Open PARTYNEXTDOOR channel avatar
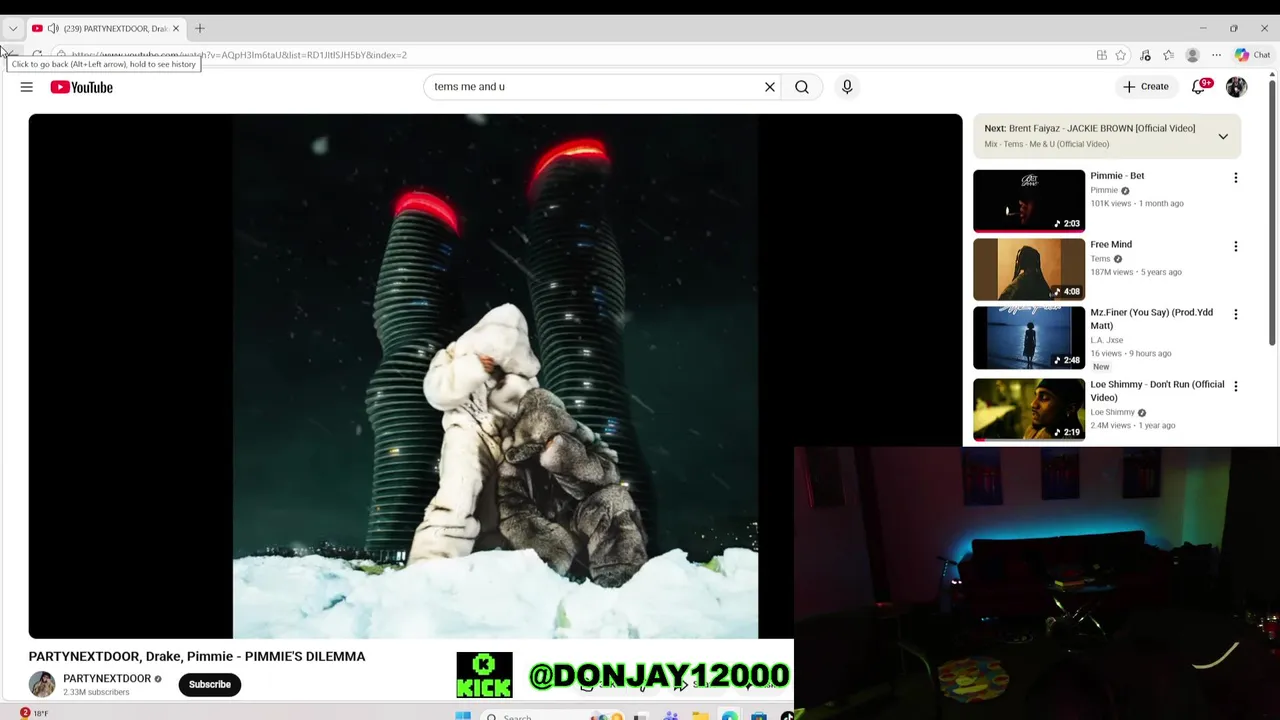 42,684
